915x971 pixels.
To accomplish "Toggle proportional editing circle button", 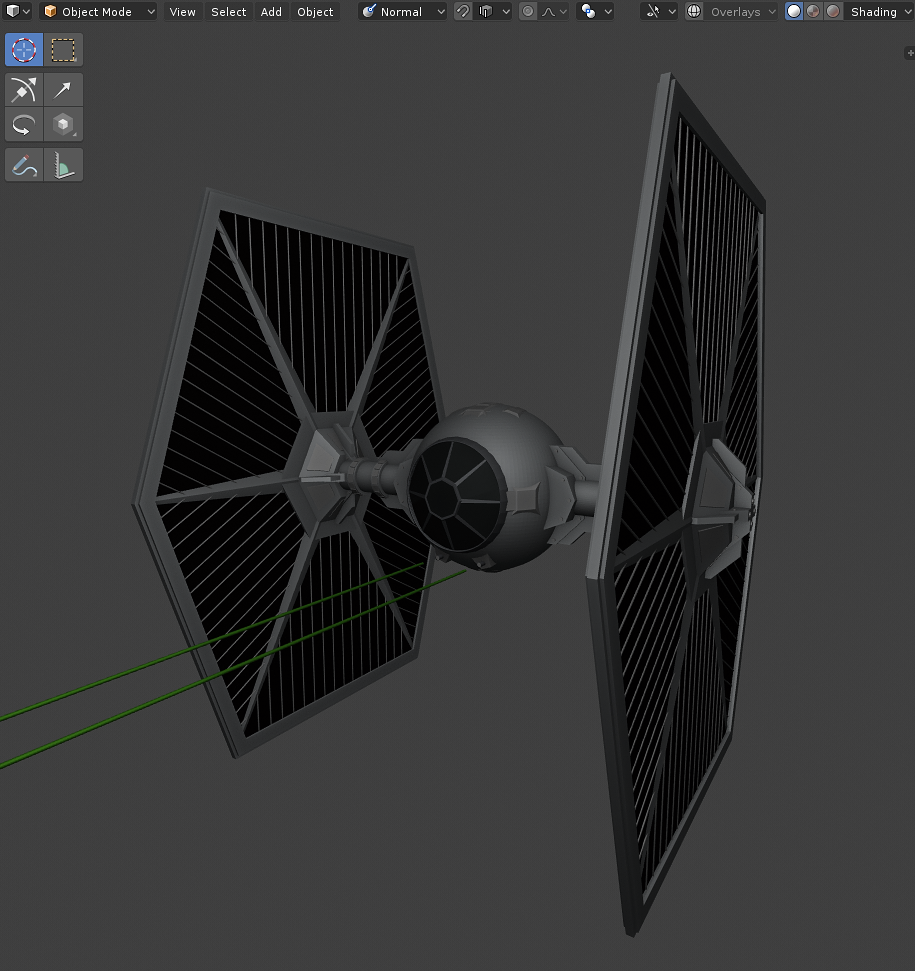I will click(x=528, y=11).
